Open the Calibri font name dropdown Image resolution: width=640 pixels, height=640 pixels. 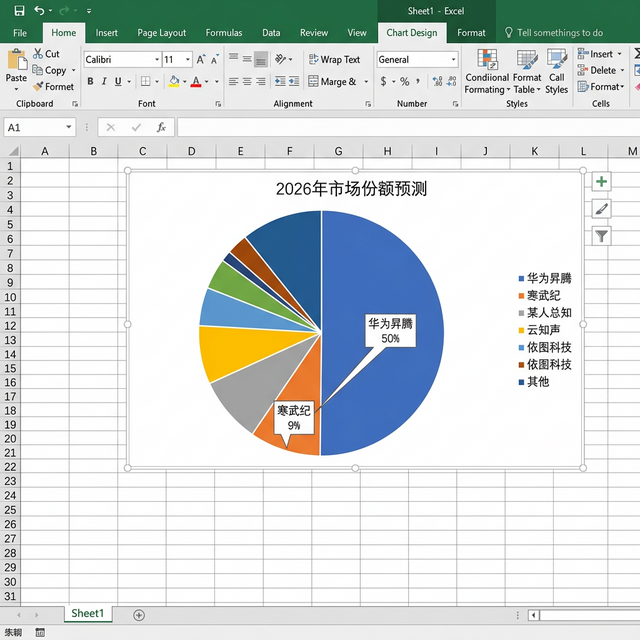[x=157, y=60]
